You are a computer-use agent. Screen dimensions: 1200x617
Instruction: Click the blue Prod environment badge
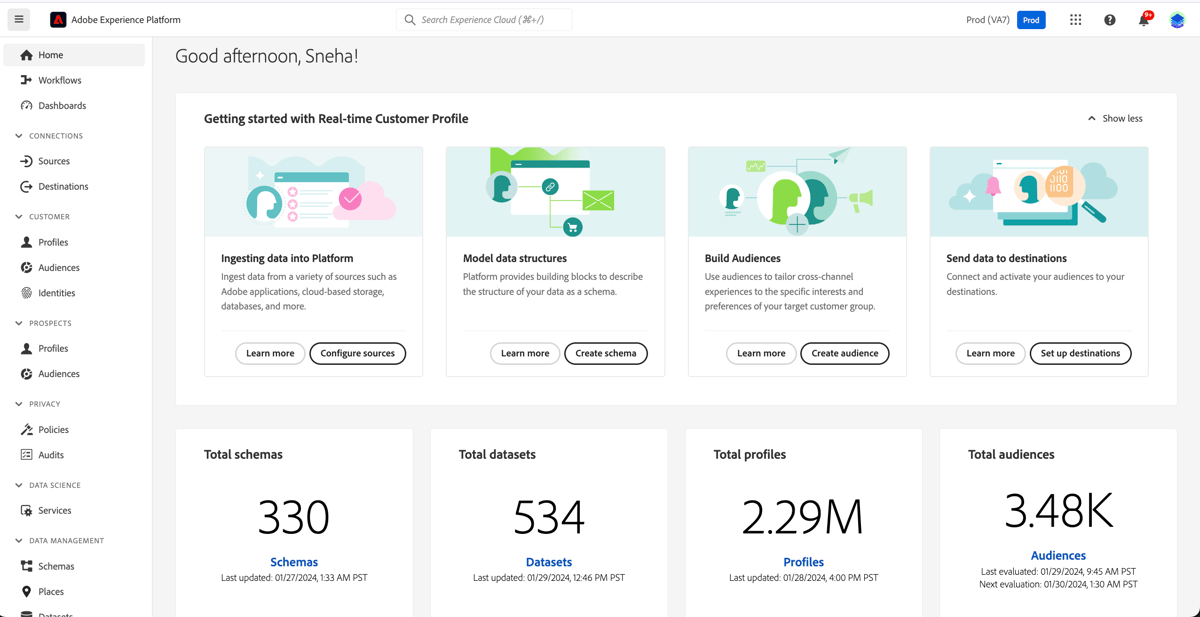pyautogui.click(x=1031, y=19)
